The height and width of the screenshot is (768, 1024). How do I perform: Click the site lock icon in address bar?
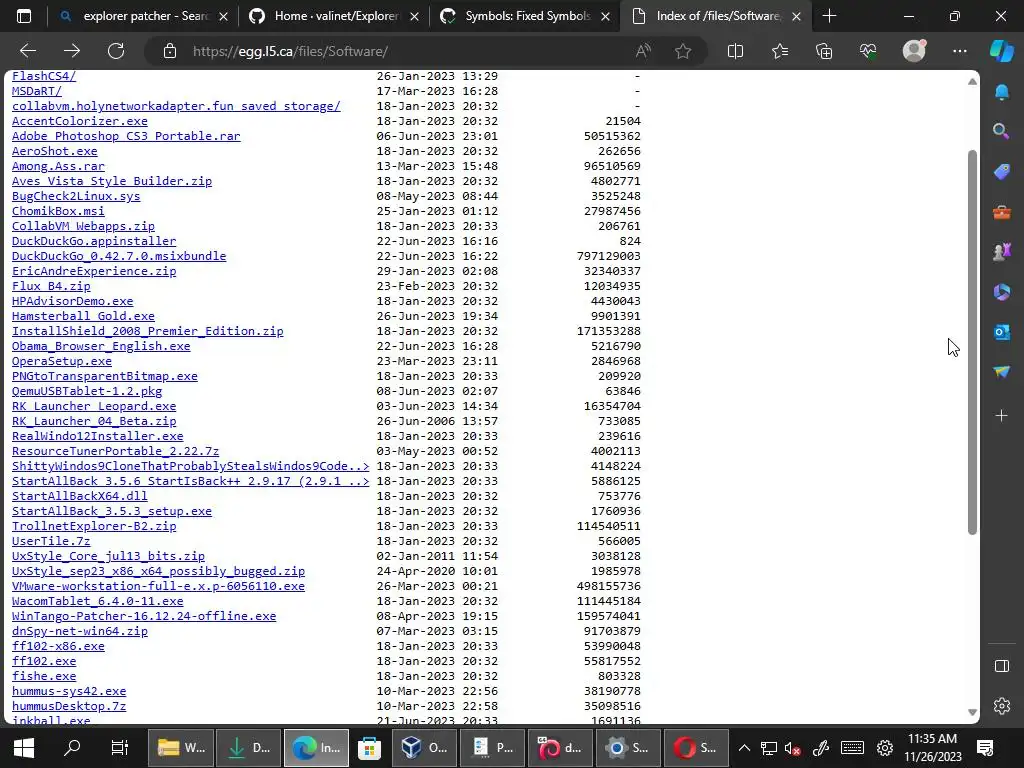170,51
